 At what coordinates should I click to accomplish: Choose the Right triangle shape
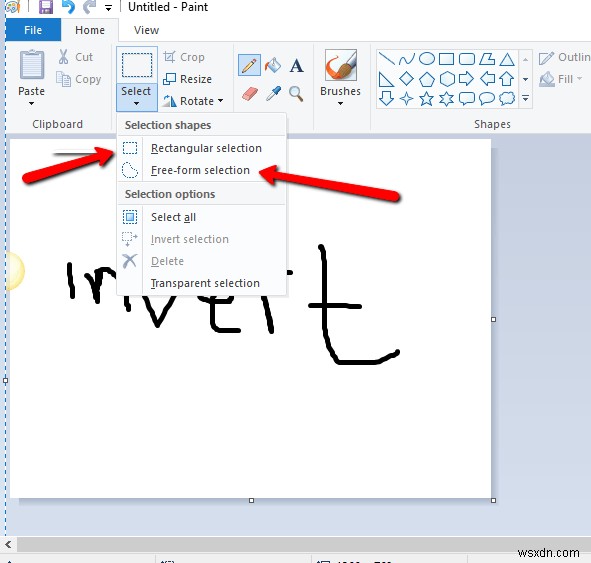pos(386,79)
